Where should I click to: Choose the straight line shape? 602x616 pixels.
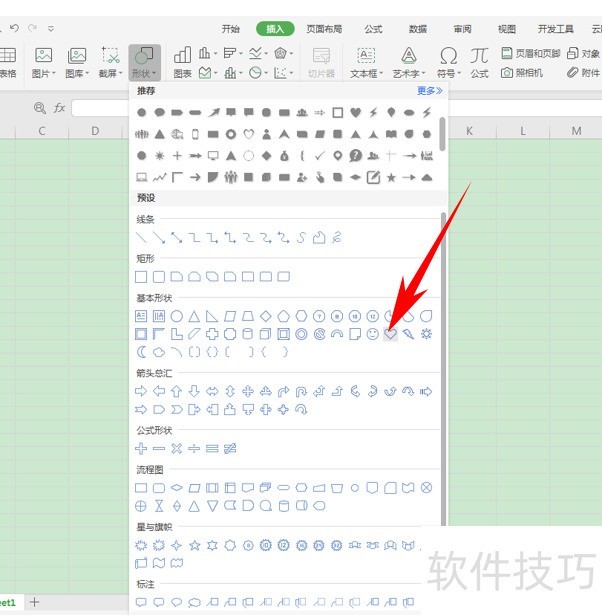[x=141, y=237]
